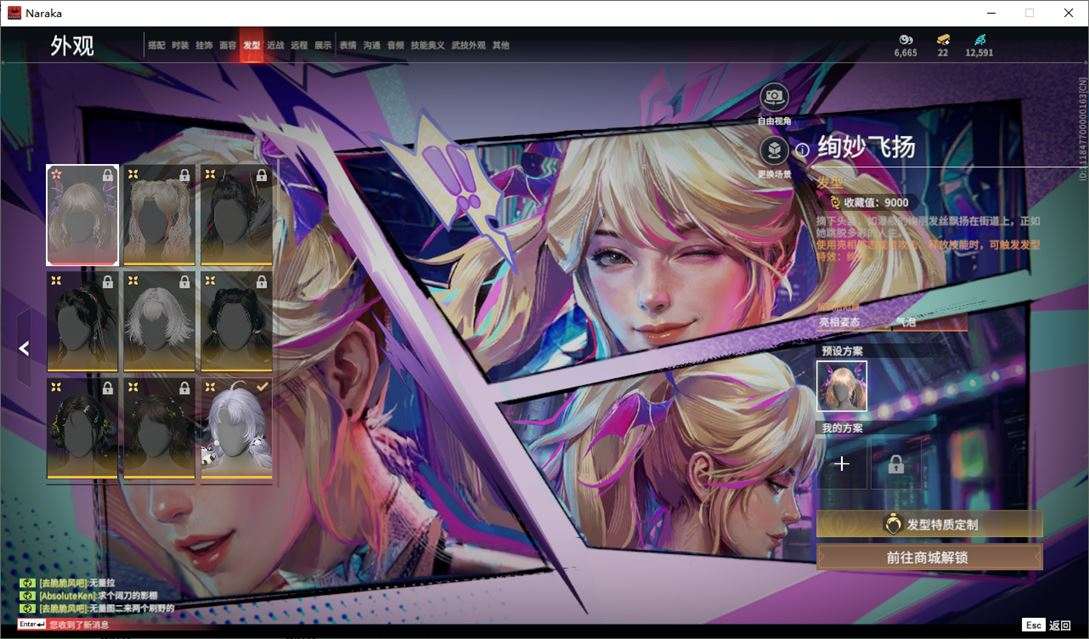Select the locked black braided hairstyle, middle row

click(236, 322)
